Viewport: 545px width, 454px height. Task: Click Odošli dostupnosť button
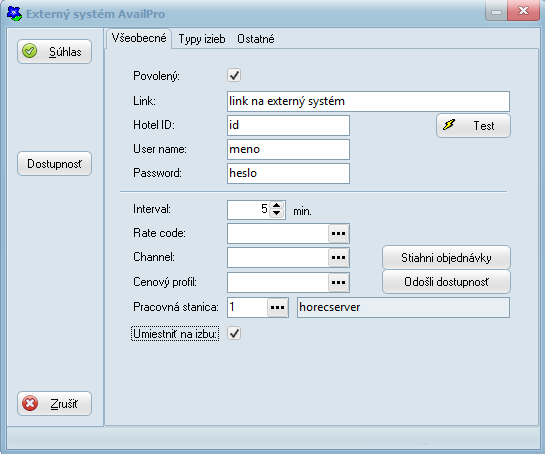pos(446,282)
